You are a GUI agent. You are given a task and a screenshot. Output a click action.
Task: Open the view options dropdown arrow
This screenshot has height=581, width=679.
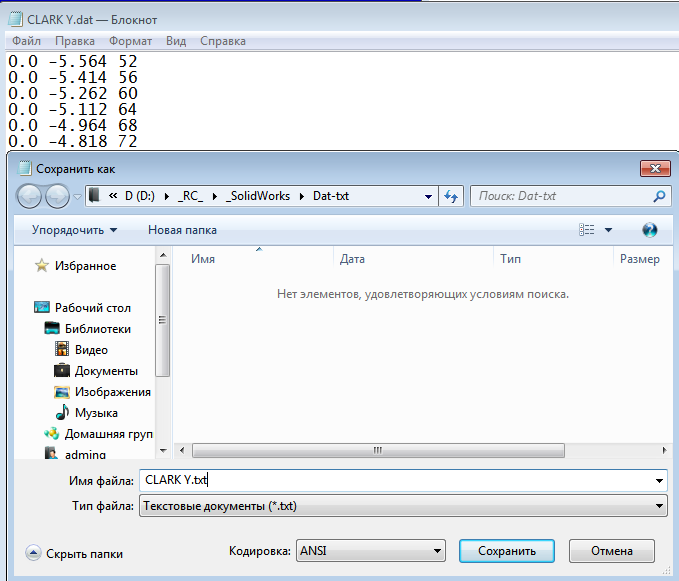point(608,230)
